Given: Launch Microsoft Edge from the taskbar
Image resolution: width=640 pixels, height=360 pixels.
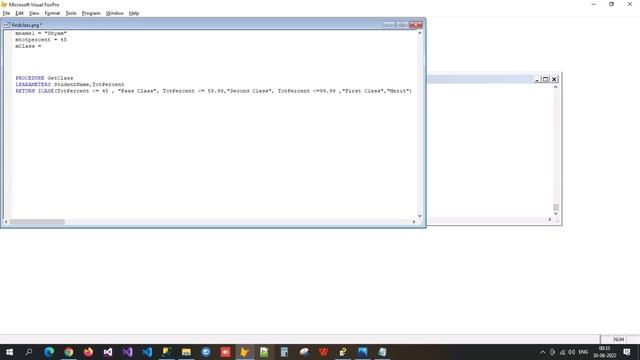Looking at the screenshot, I should (x=49, y=352).
